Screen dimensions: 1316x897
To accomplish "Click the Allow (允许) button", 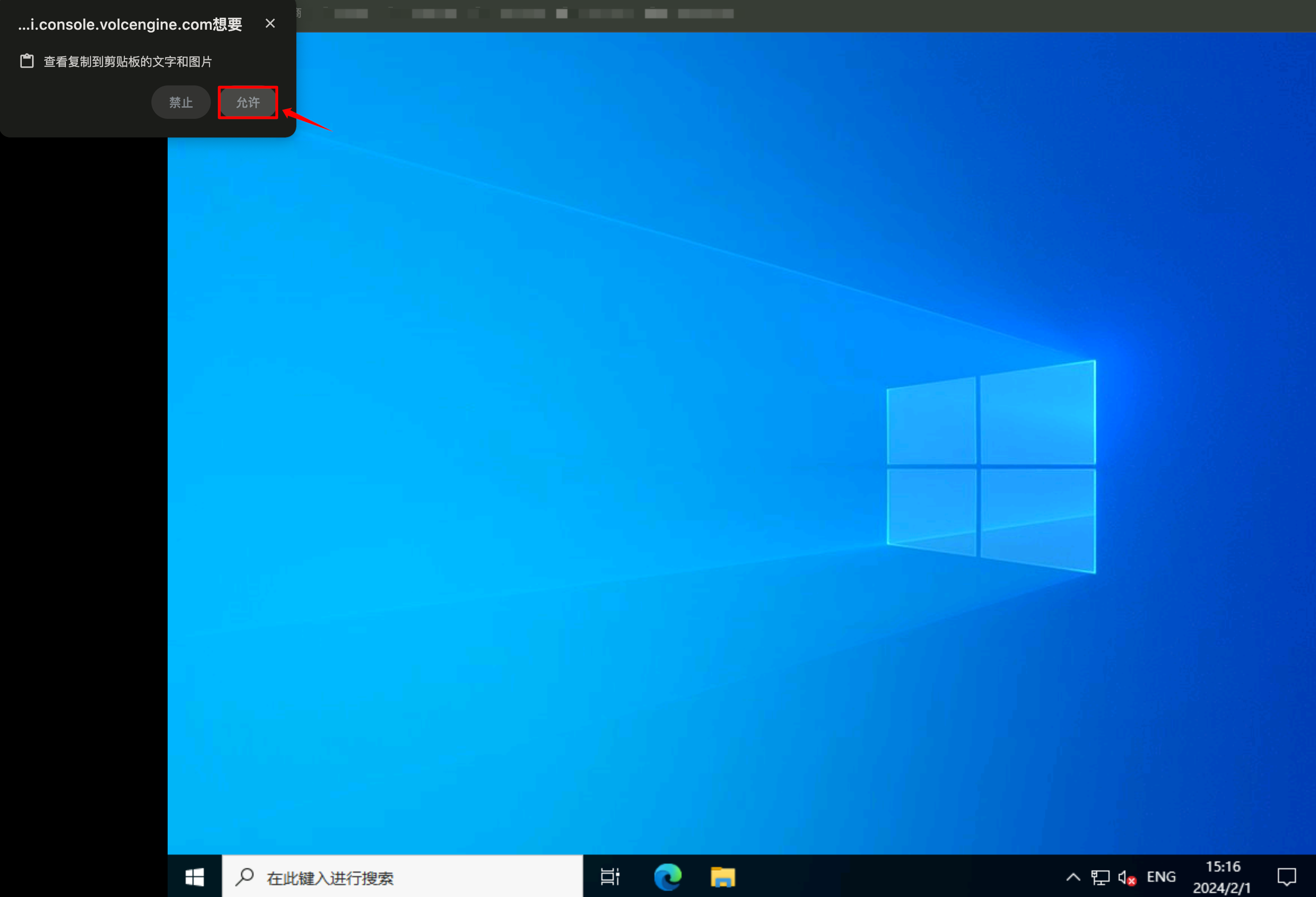I will 248,103.
